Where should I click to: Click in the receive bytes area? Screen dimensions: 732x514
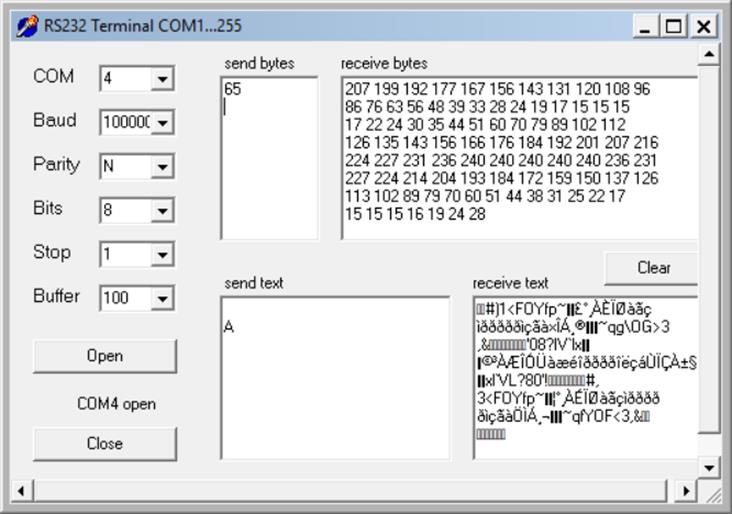coord(518,160)
